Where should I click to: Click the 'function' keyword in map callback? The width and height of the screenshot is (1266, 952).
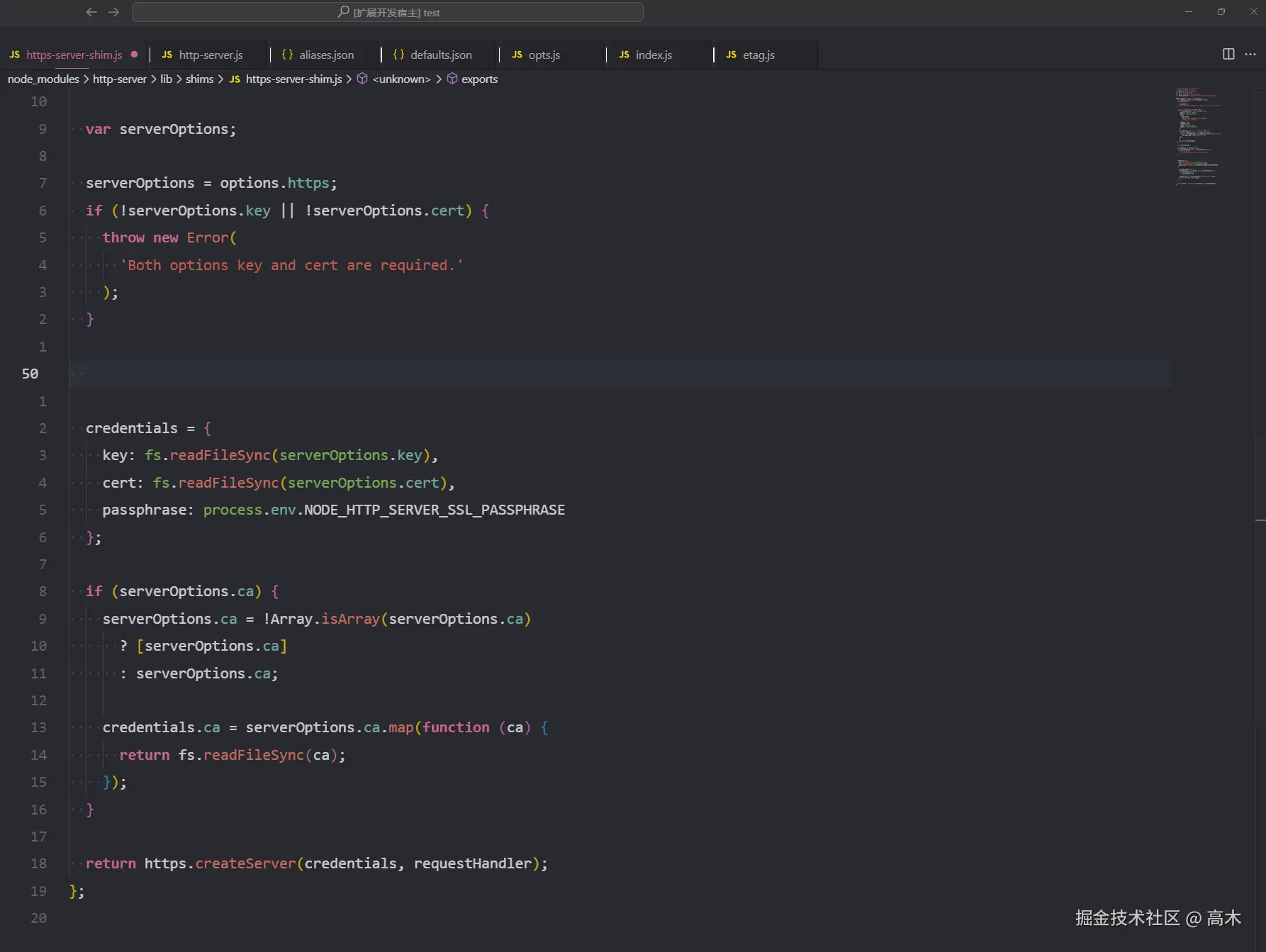456,727
